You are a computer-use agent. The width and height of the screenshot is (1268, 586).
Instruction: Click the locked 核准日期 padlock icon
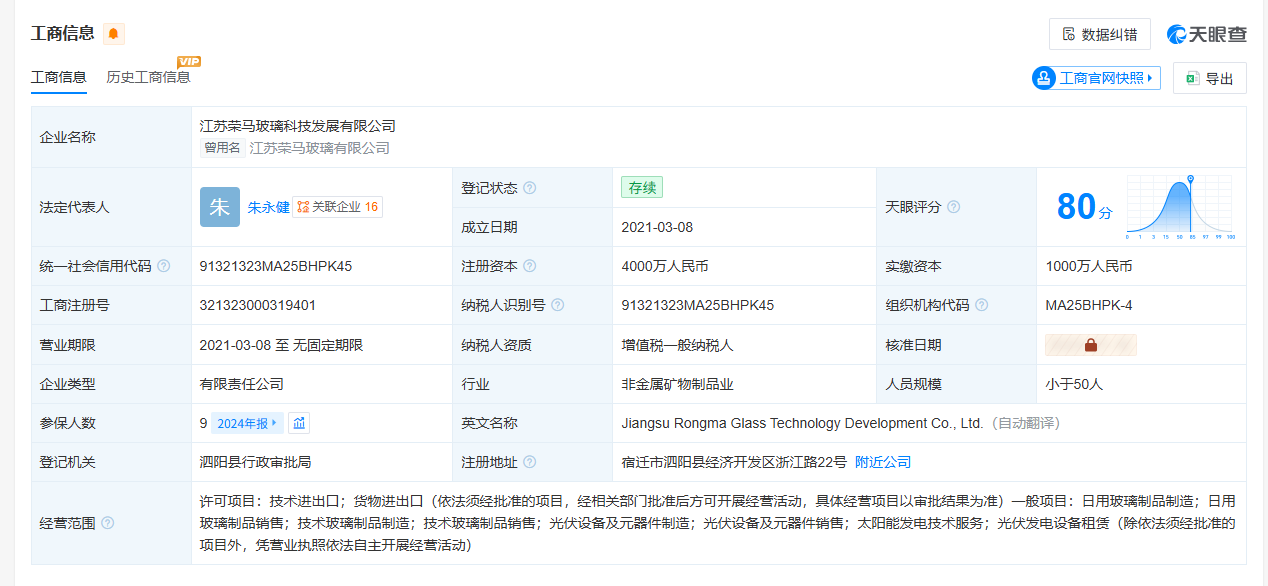[1090, 345]
